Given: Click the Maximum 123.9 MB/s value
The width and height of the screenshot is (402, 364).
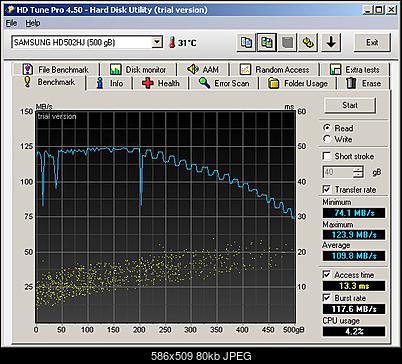Looking at the screenshot, I should tap(354, 235).
